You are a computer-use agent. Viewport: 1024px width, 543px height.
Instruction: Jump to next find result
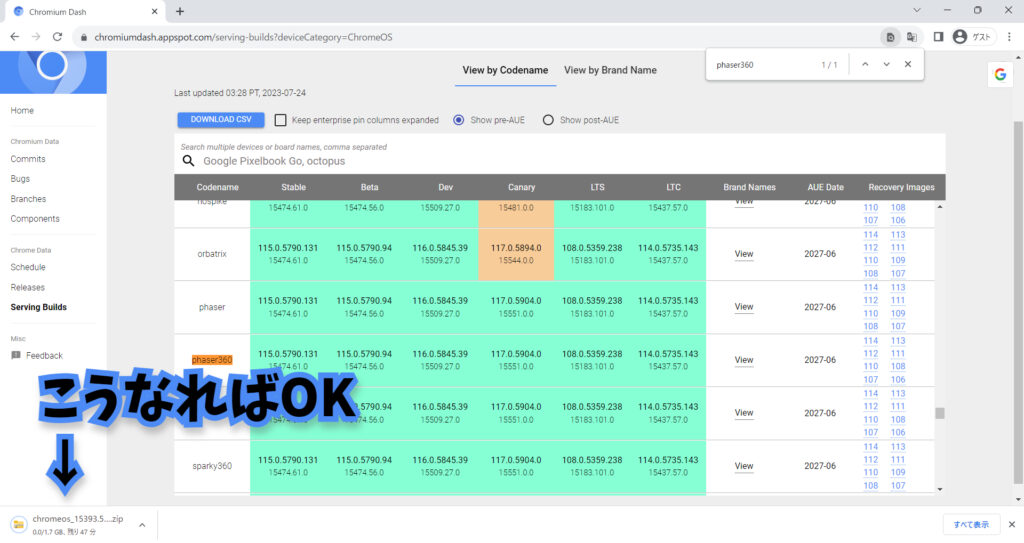point(886,64)
